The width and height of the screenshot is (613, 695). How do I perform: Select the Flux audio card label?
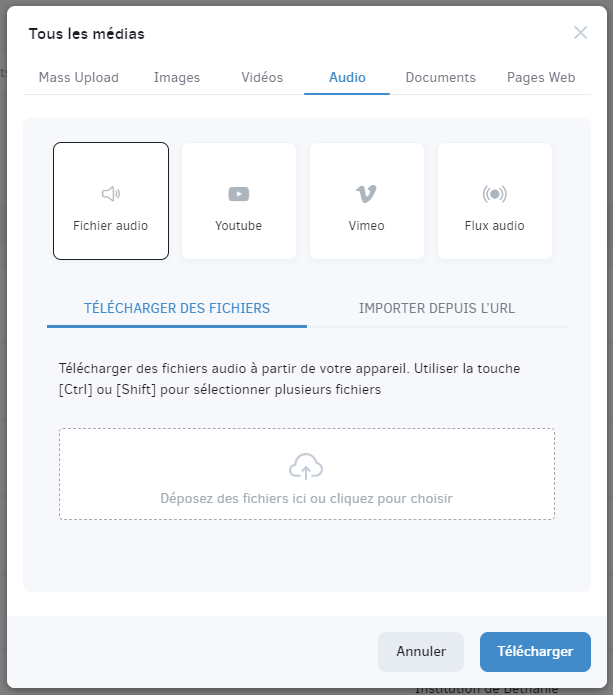click(x=495, y=226)
